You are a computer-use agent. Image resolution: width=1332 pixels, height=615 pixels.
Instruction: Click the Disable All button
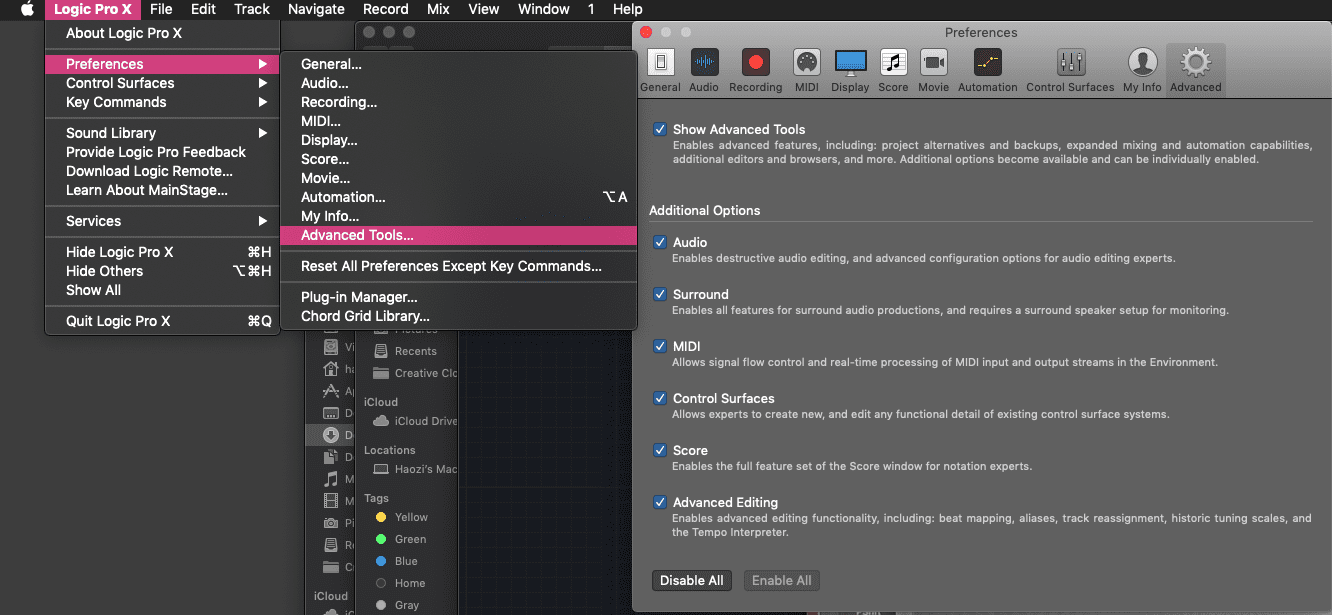pos(692,580)
